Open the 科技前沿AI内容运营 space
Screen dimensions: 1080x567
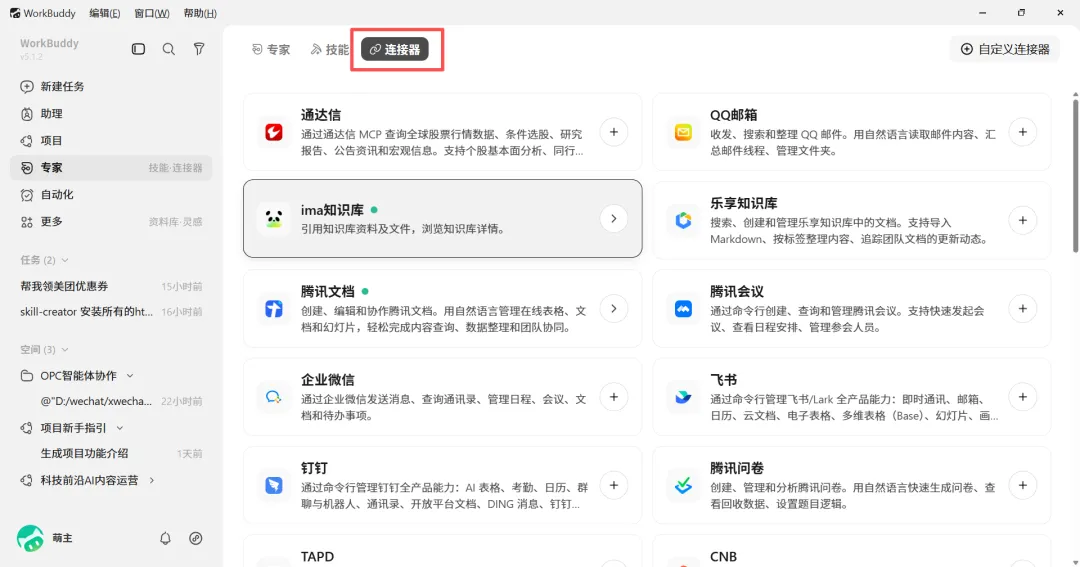pyautogui.click(x=89, y=480)
